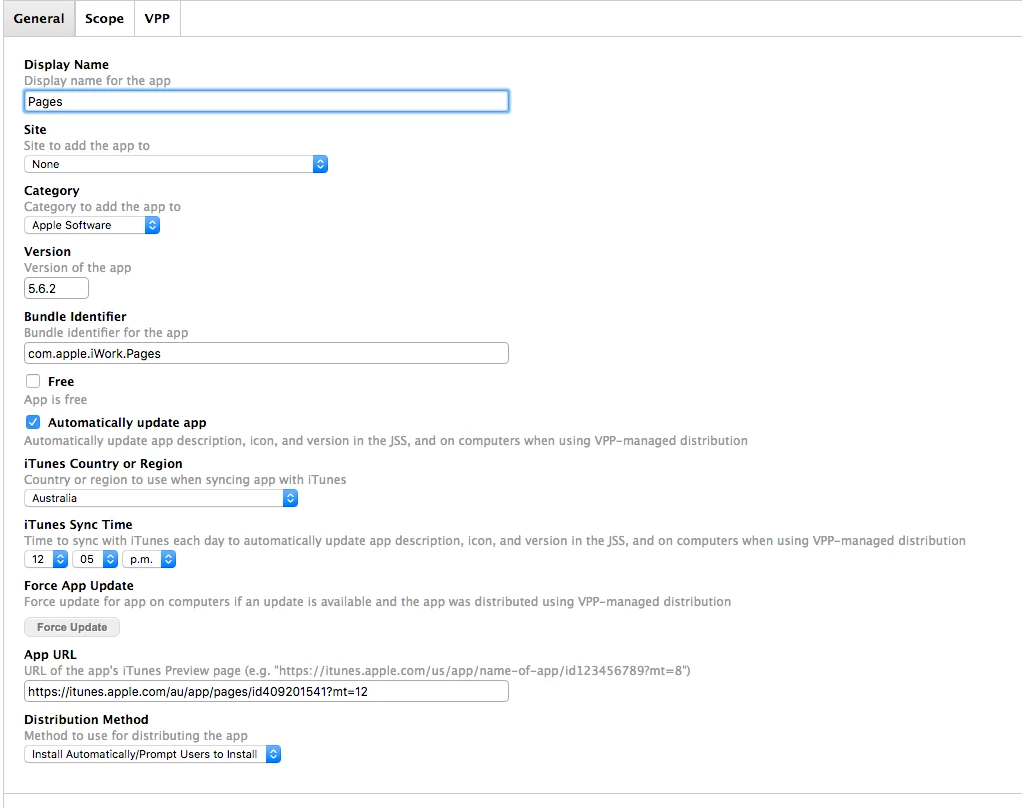Open the Scope tab
1022x808 pixels.
pos(104,18)
